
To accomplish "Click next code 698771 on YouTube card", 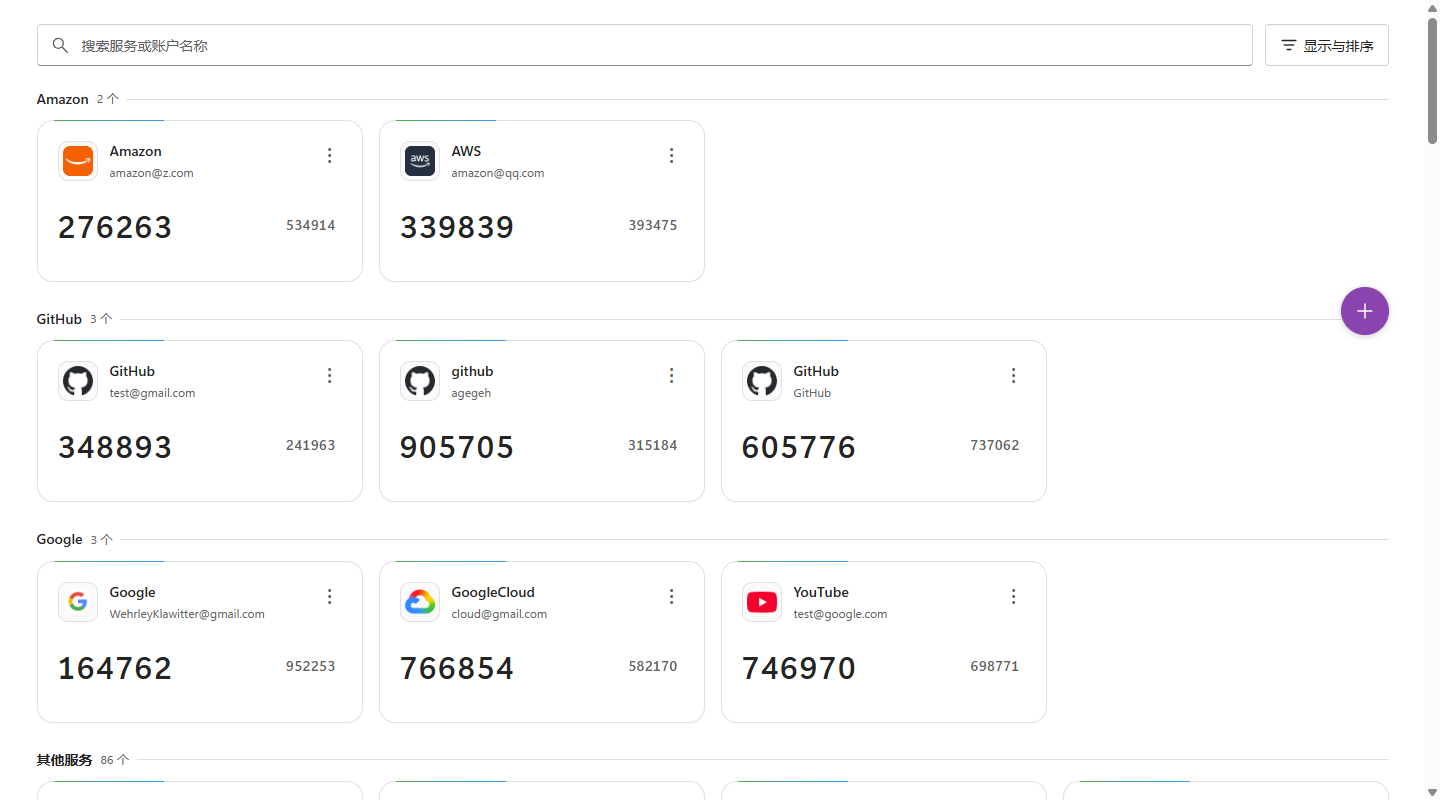I will coord(995,666).
